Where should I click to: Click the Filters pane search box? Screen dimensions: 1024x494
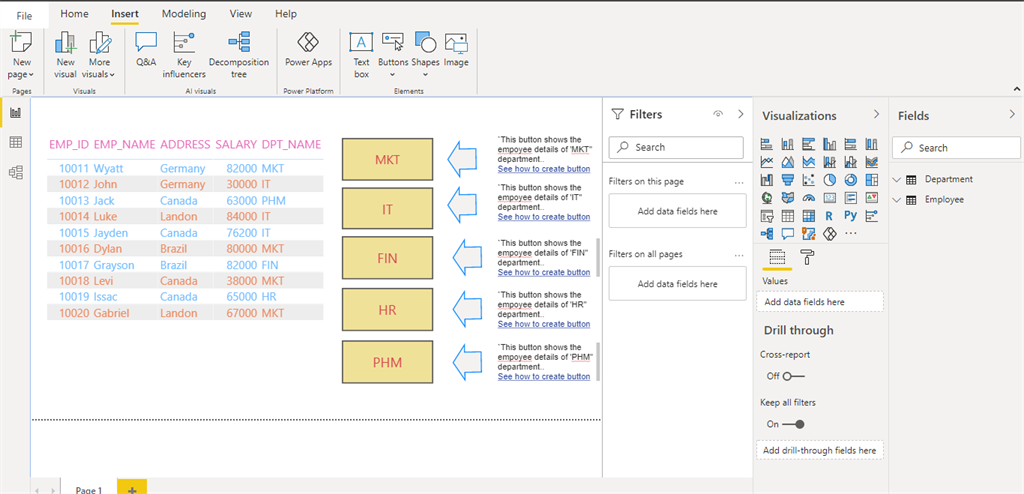point(676,147)
